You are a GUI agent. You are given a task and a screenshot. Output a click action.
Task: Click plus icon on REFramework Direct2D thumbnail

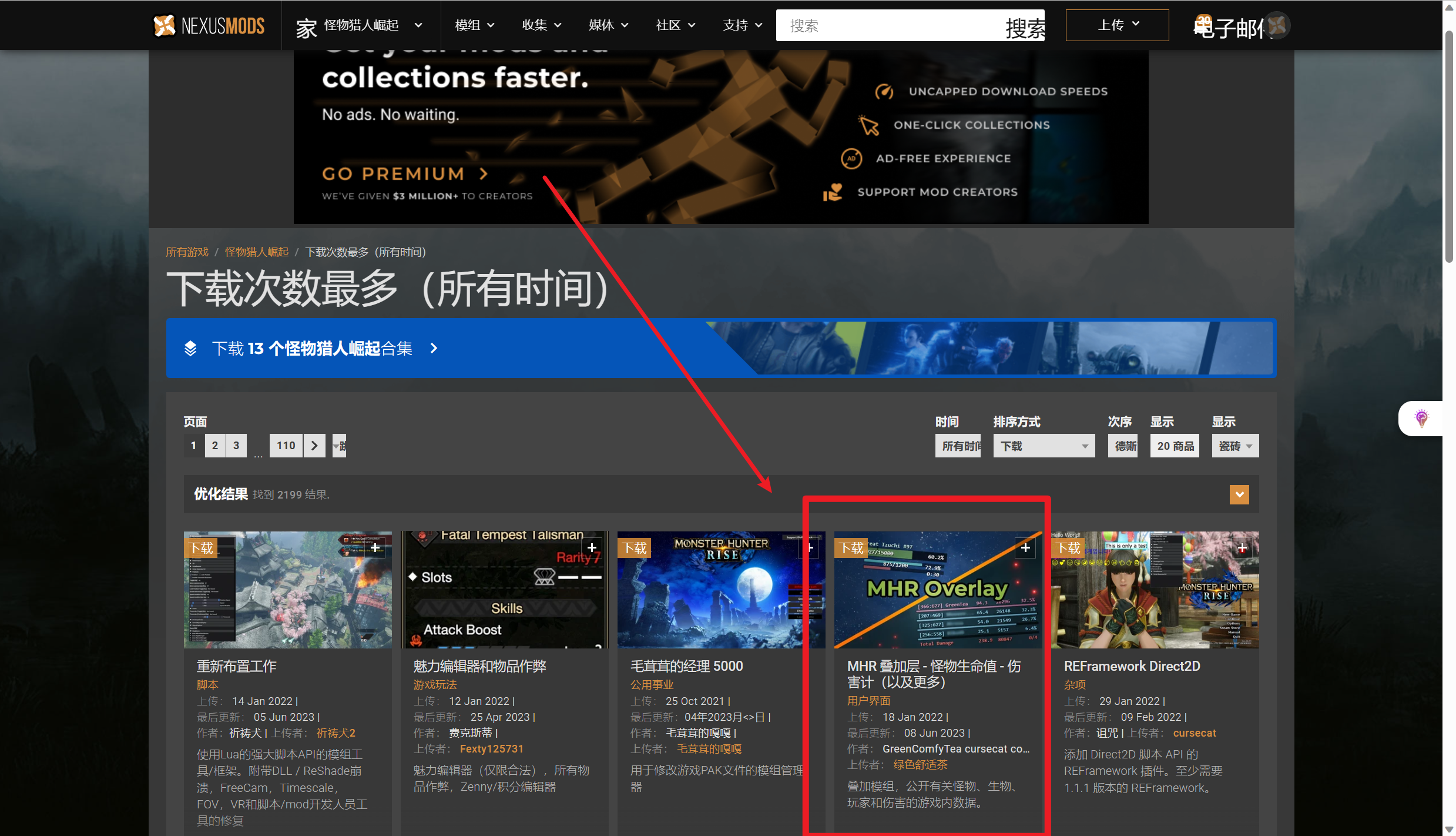[x=1242, y=548]
